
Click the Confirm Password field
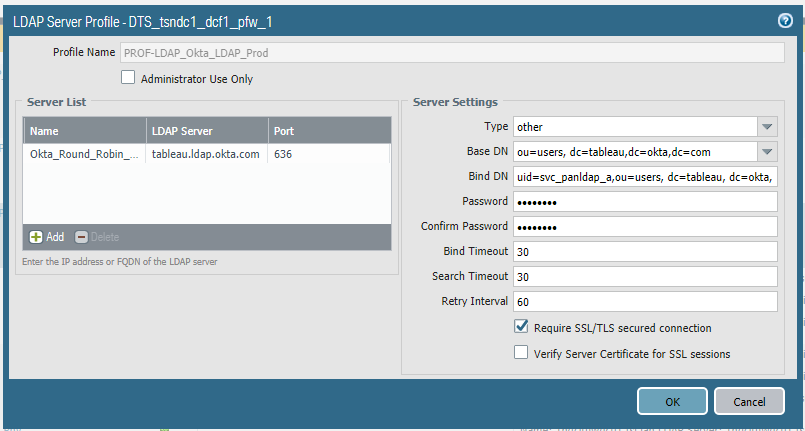[x=645, y=226]
